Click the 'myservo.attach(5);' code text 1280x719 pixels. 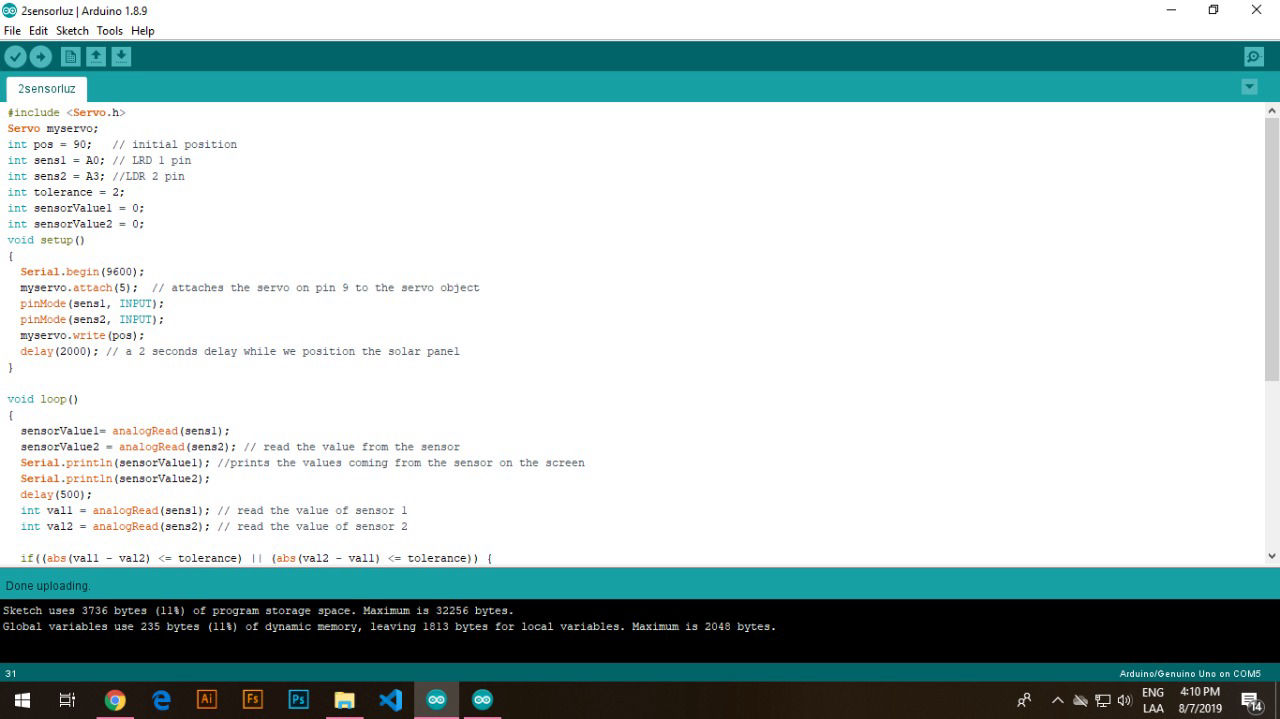79,287
